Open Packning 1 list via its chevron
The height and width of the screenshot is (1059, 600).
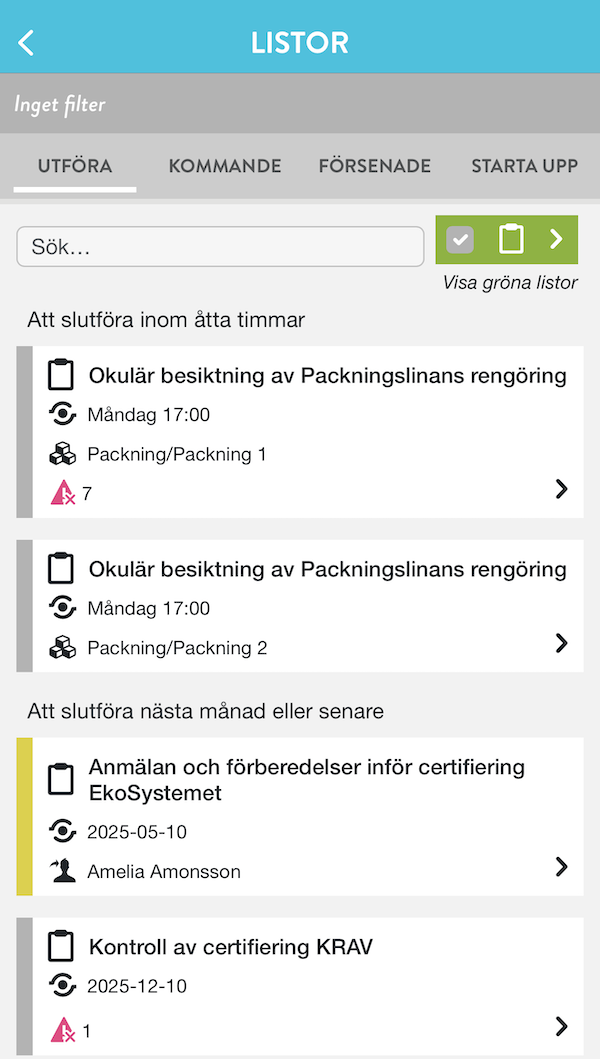(x=561, y=488)
